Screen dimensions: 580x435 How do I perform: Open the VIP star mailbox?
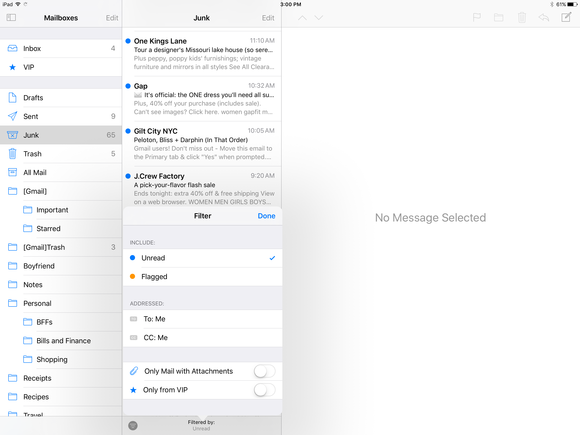click(61, 67)
